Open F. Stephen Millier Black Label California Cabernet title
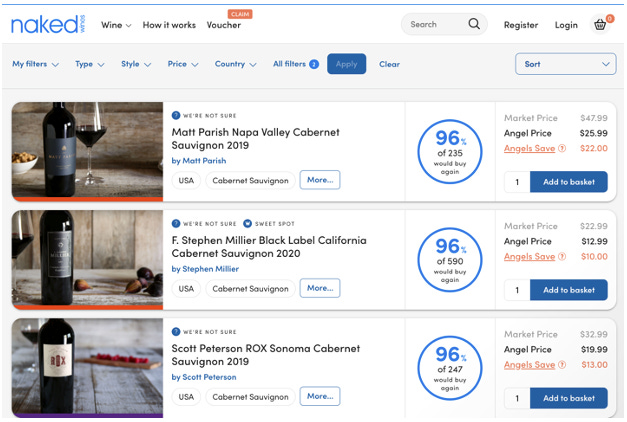This screenshot has height=422, width=627. tap(269, 247)
